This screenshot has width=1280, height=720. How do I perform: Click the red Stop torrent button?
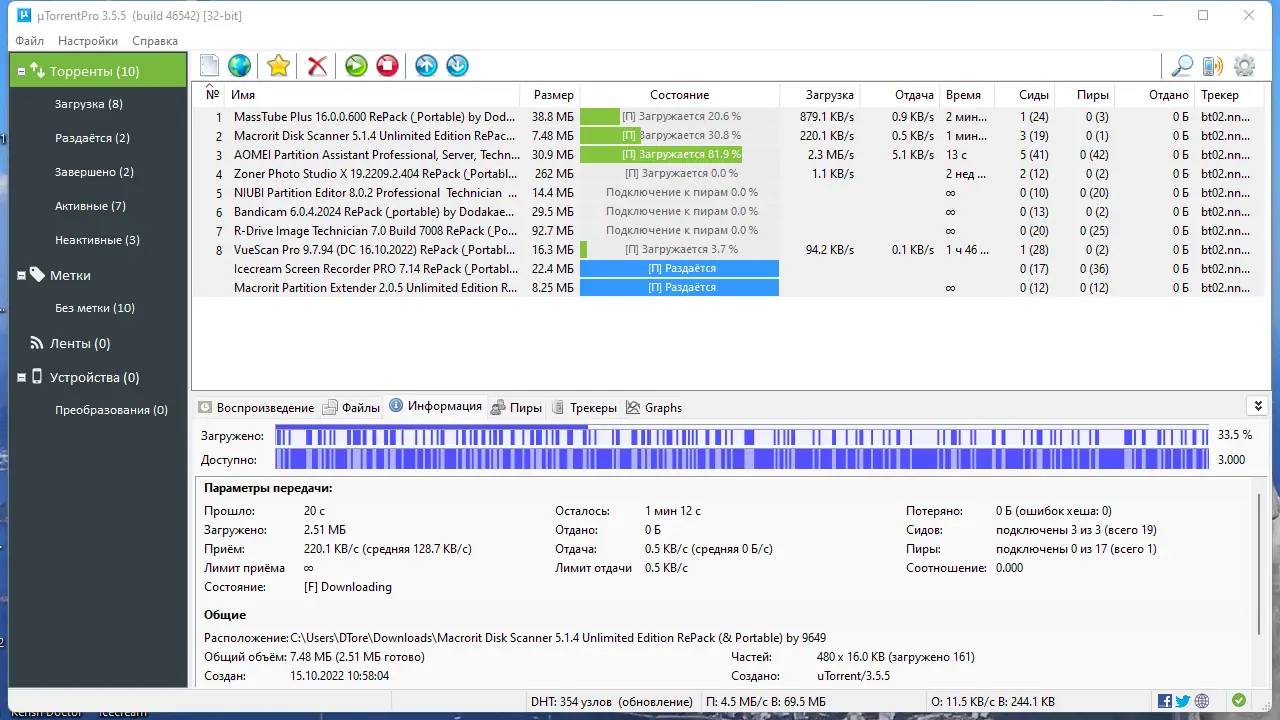point(387,66)
